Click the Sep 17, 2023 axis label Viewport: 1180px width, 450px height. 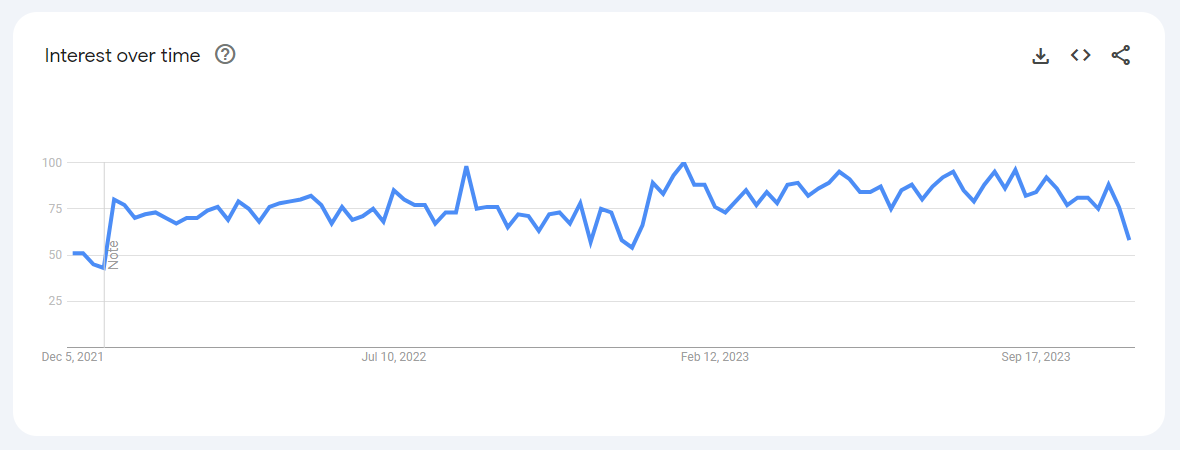pyautogui.click(x=1036, y=357)
